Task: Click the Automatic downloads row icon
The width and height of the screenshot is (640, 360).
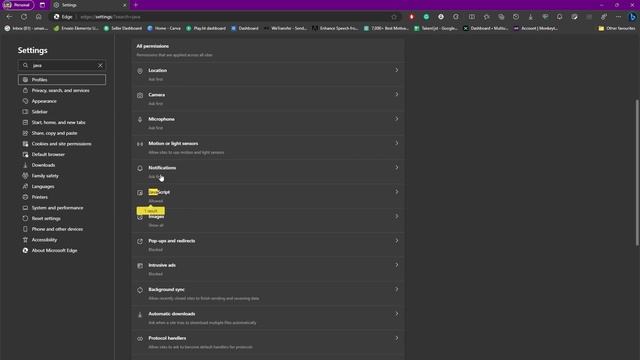Action: (140, 314)
